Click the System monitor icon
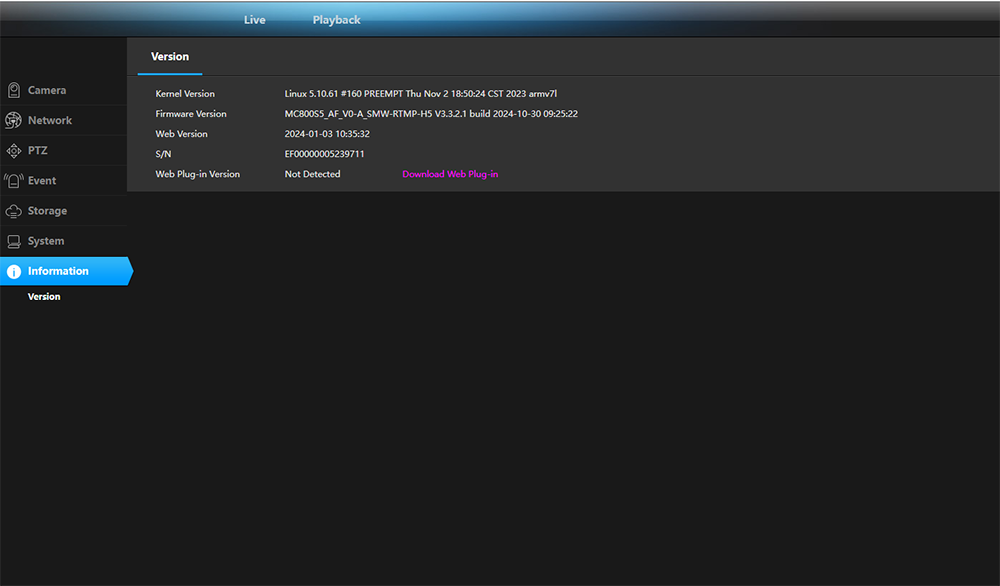 [x=13, y=241]
